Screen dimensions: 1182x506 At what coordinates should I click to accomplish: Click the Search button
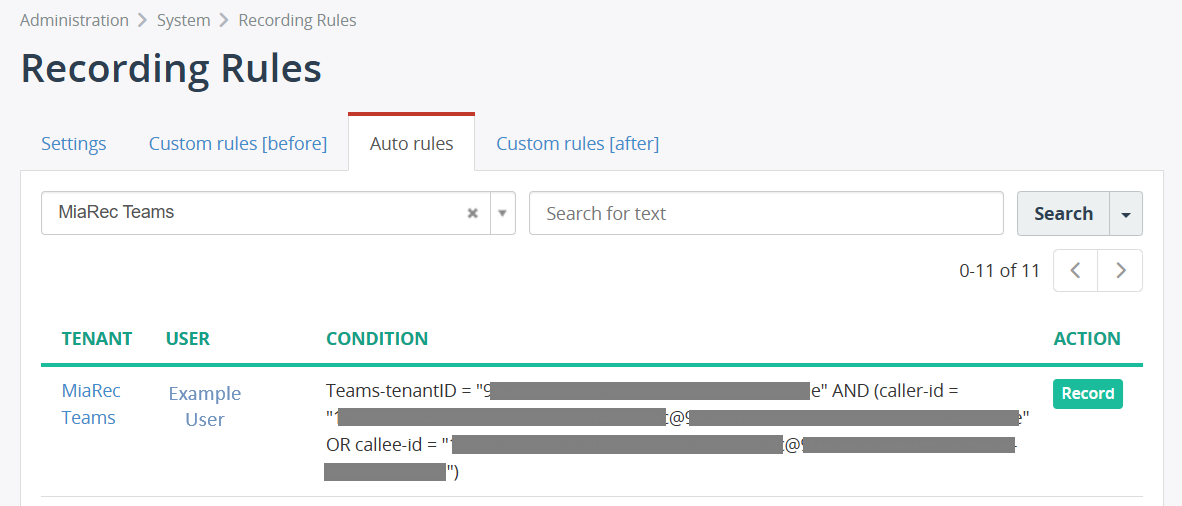click(1063, 214)
